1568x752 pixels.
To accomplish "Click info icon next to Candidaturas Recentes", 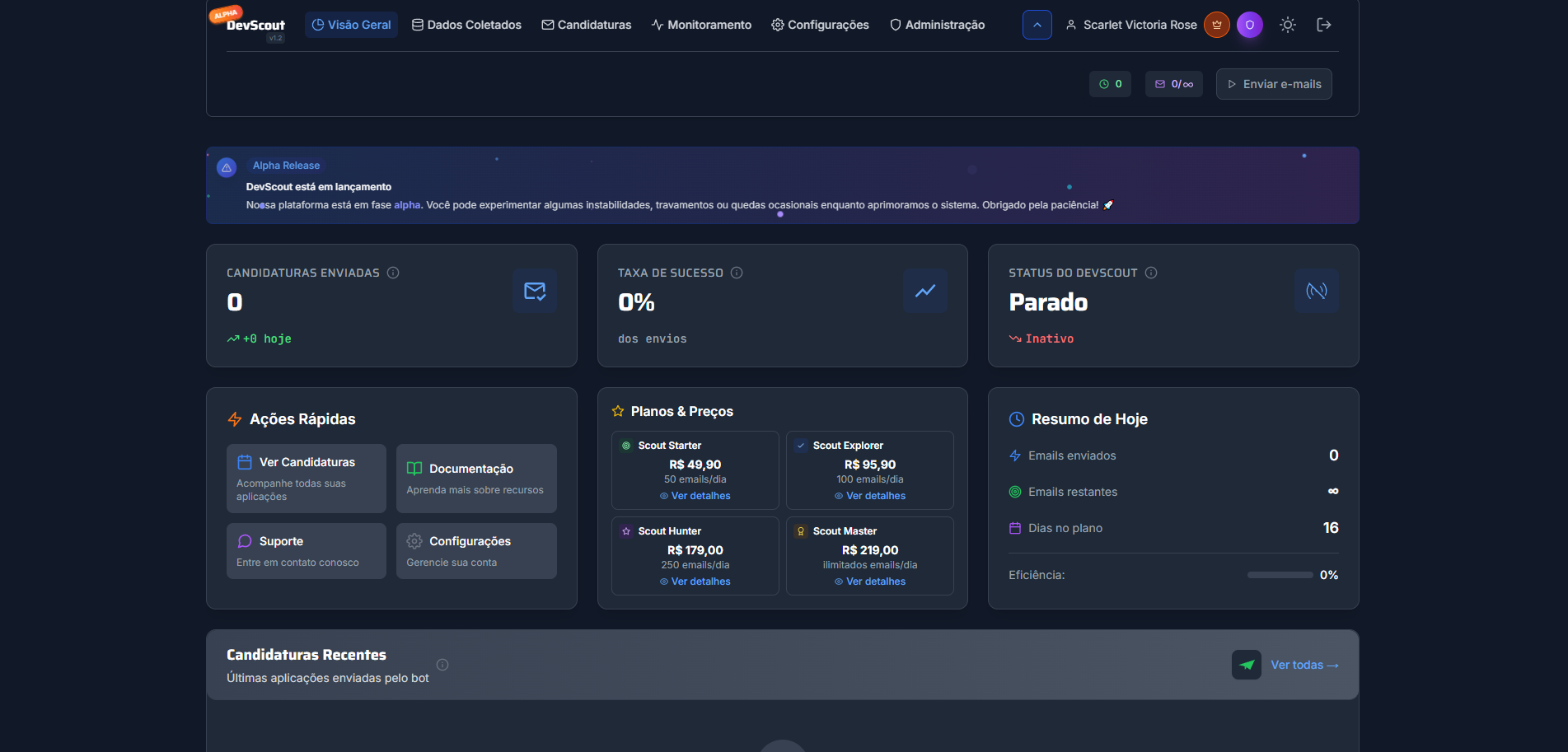I will [442, 665].
